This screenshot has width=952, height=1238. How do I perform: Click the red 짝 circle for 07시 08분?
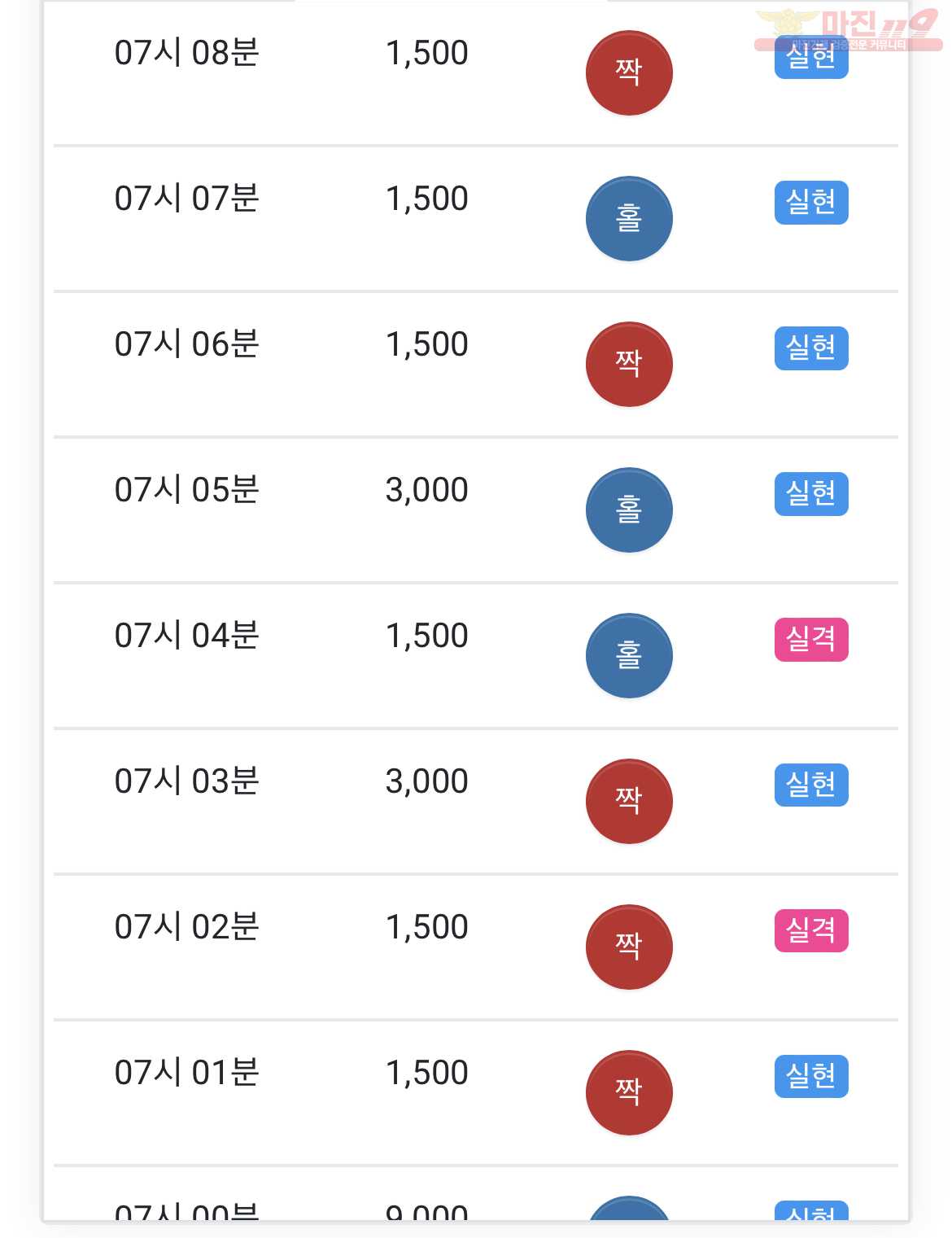629,72
